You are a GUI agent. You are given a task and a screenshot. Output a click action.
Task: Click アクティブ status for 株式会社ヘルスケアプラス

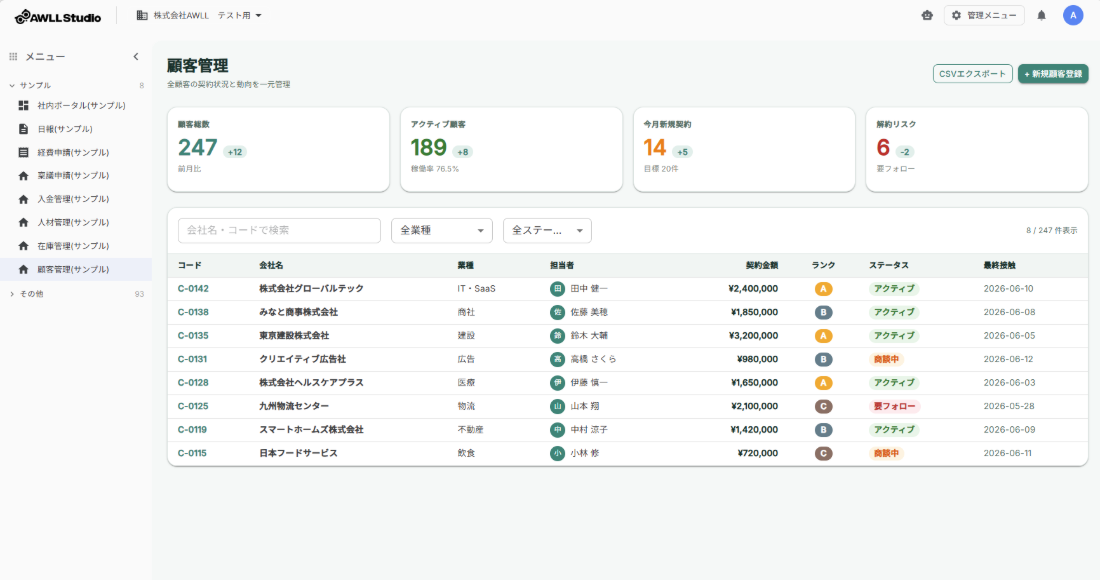click(x=894, y=383)
